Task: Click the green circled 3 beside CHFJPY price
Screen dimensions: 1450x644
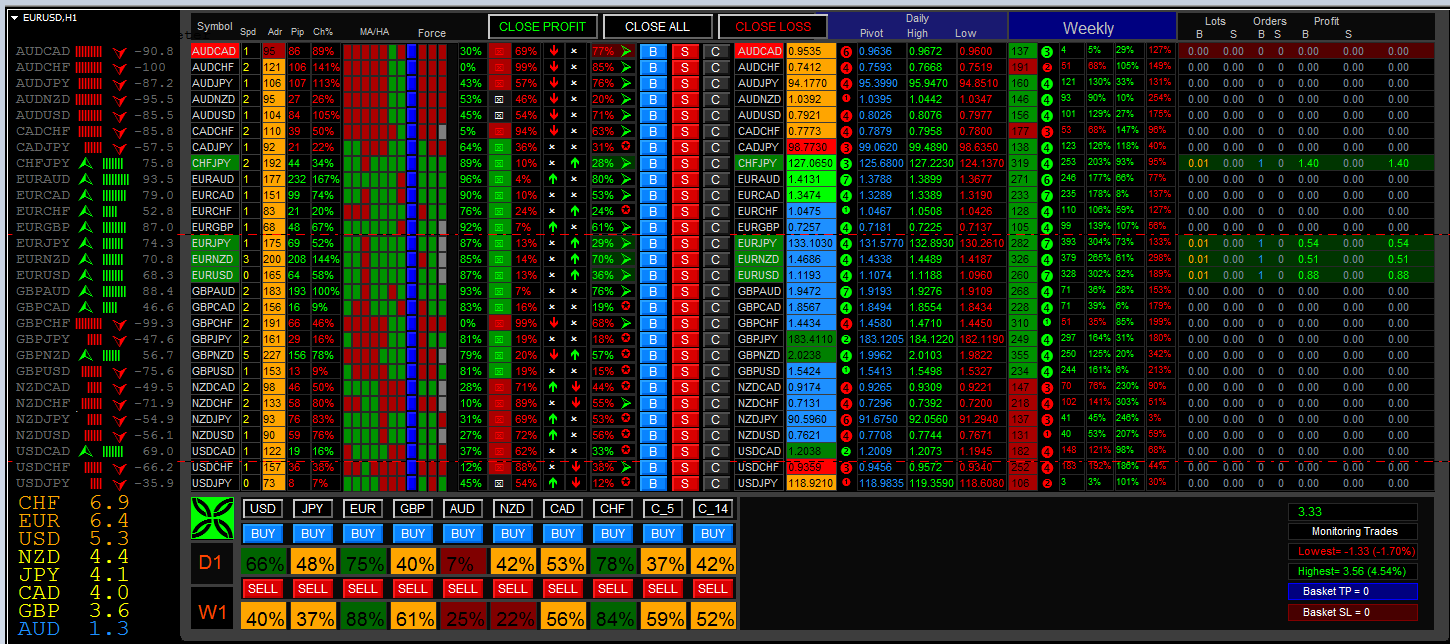Action: [846, 163]
